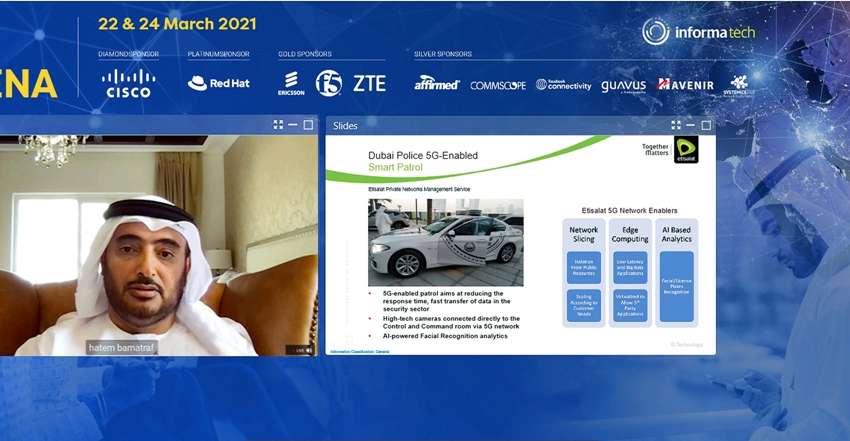This screenshot has width=850, height=441.
Task: Click the police car image on slide
Action: pyautogui.click(x=445, y=242)
